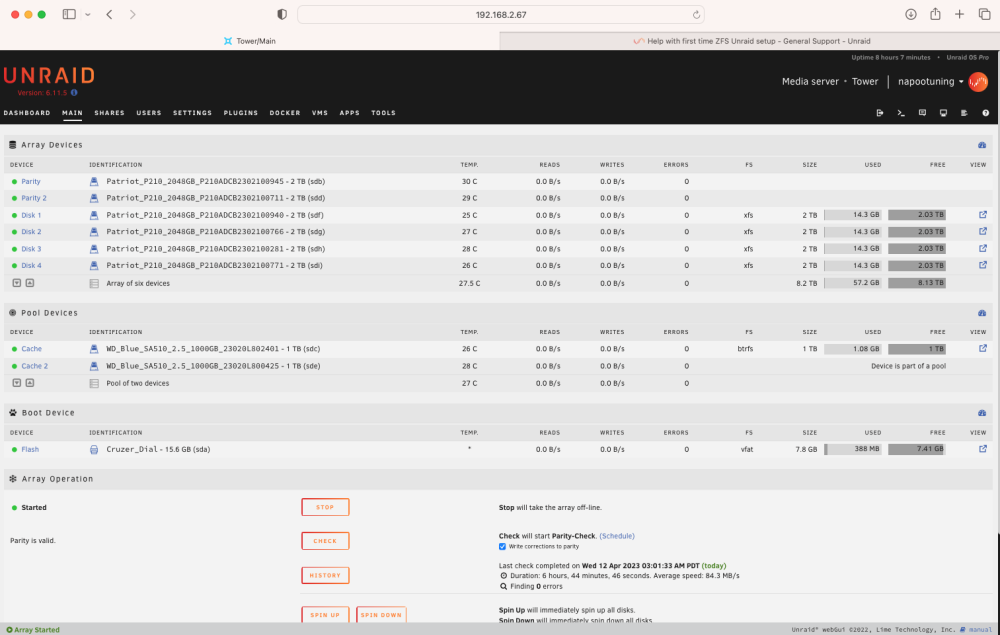Open the Plugins menu
The width and height of the screenshot is (1000, 635).
[240, 113]
